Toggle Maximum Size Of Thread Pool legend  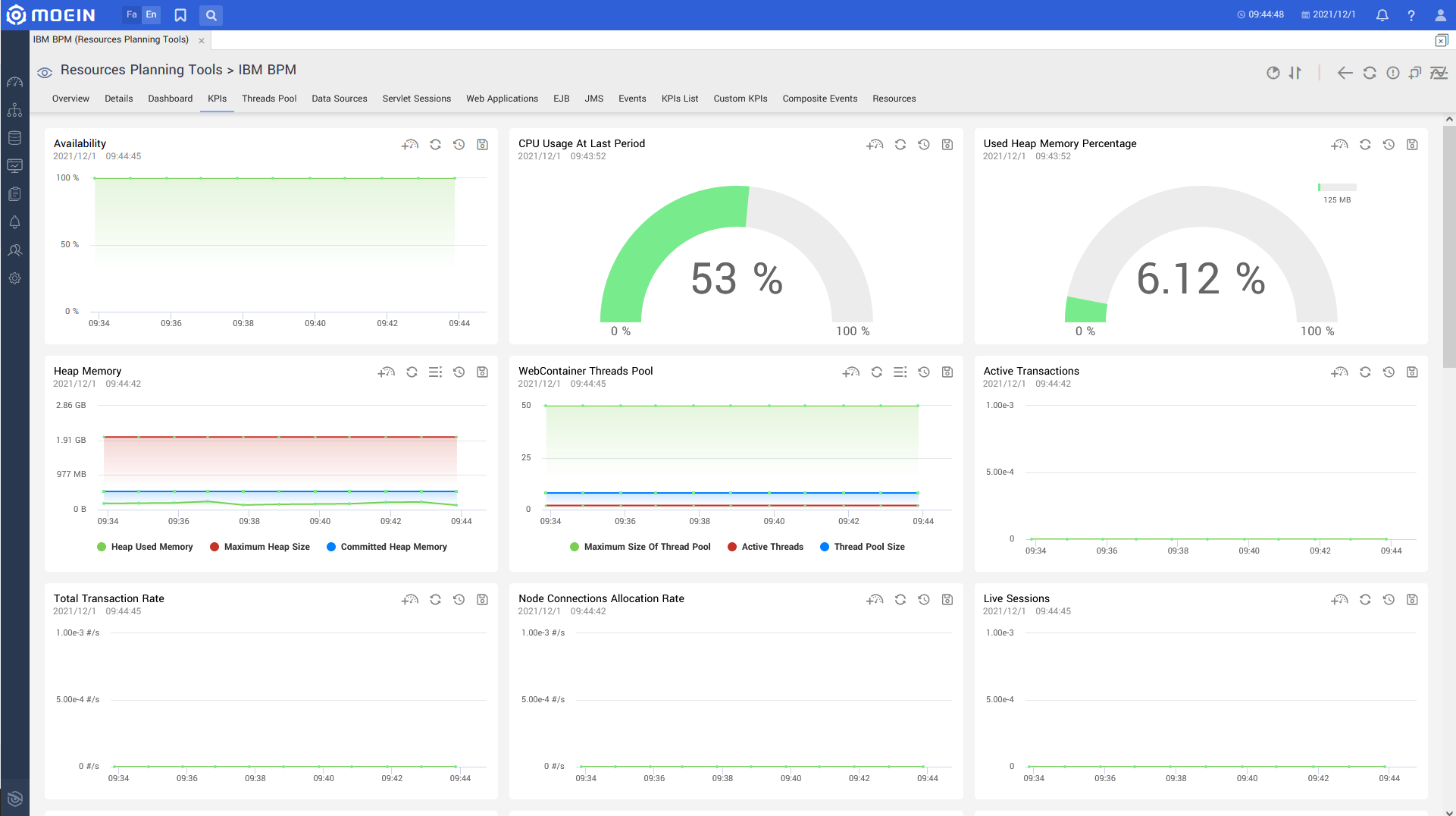[x=640, y=547]
